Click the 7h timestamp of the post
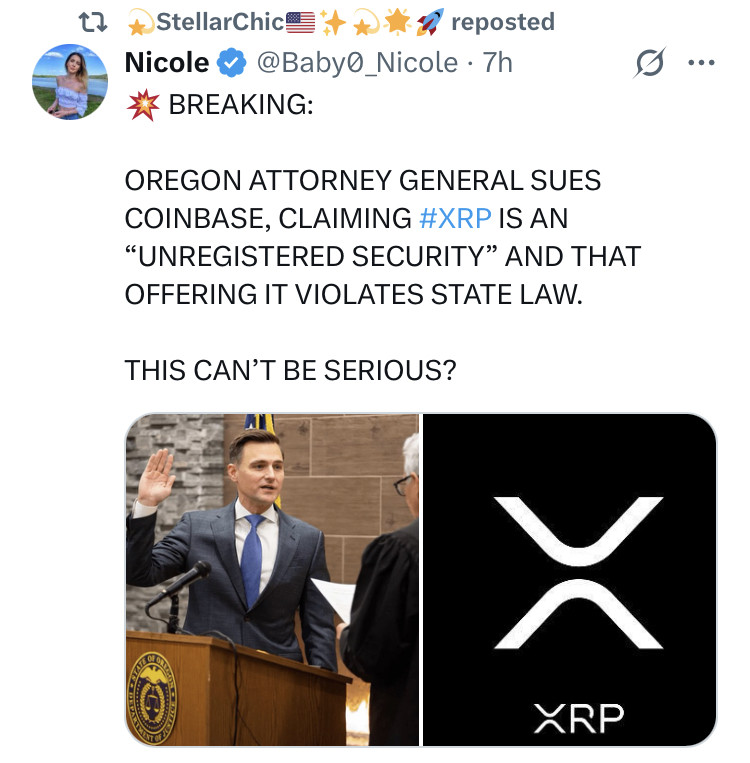This screenshot has width=750, height=763. pyautogui.click(x=497, y=63)
